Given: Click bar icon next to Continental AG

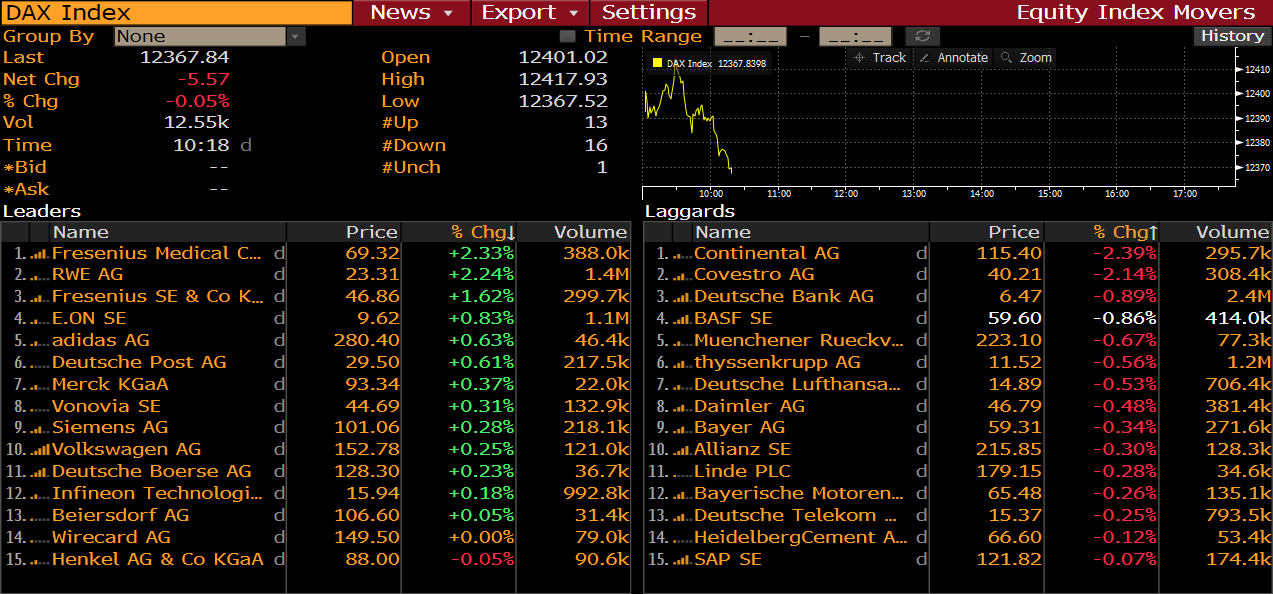Looking at the screenshot, I should tap(682, 254).
